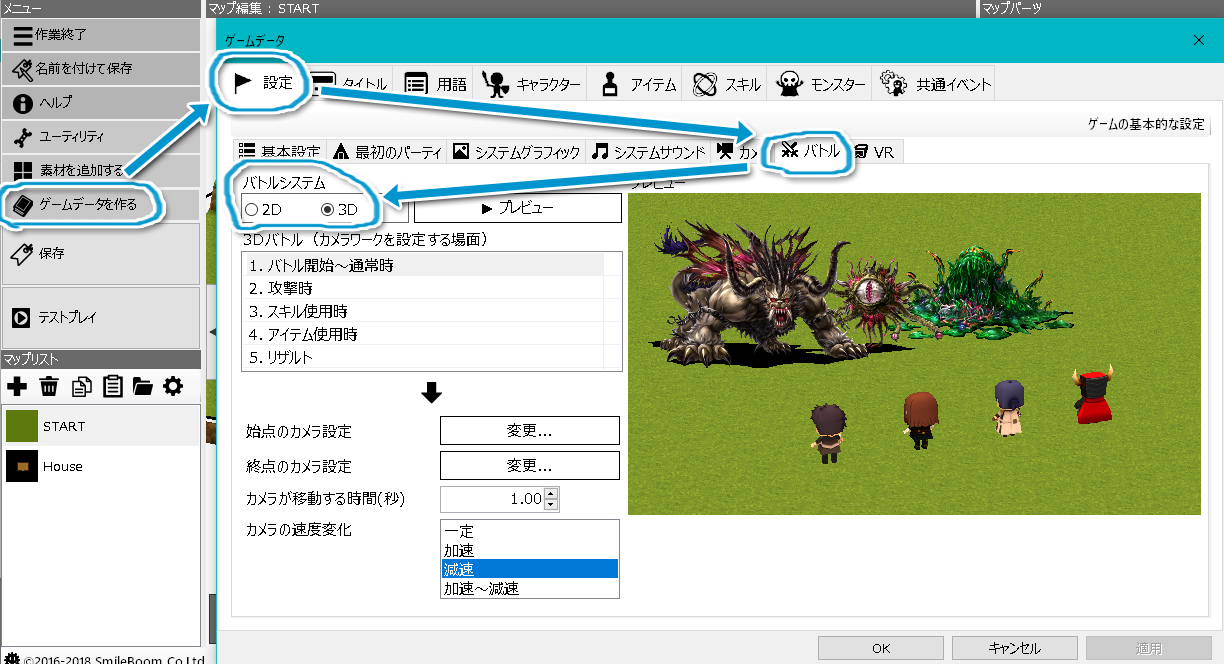Switch to 設定 tab
The height and width of the screenshot is (664, 1224).
262,82
